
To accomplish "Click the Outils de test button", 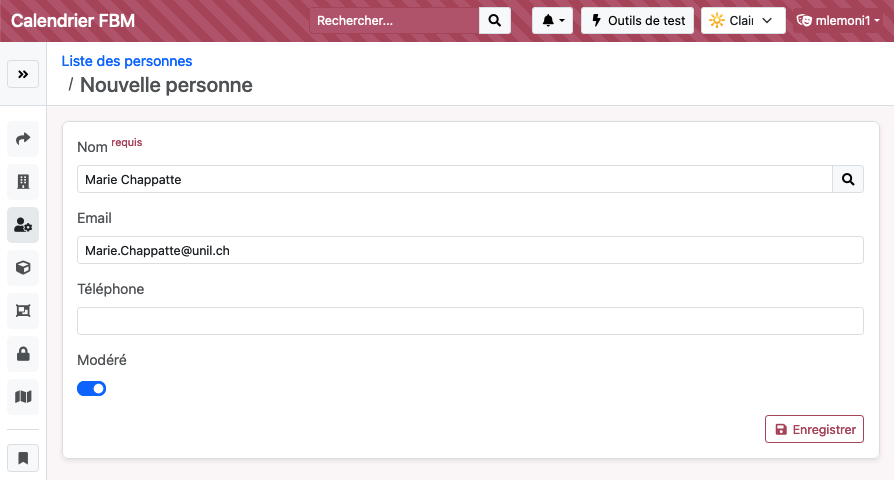I will 637,21.
